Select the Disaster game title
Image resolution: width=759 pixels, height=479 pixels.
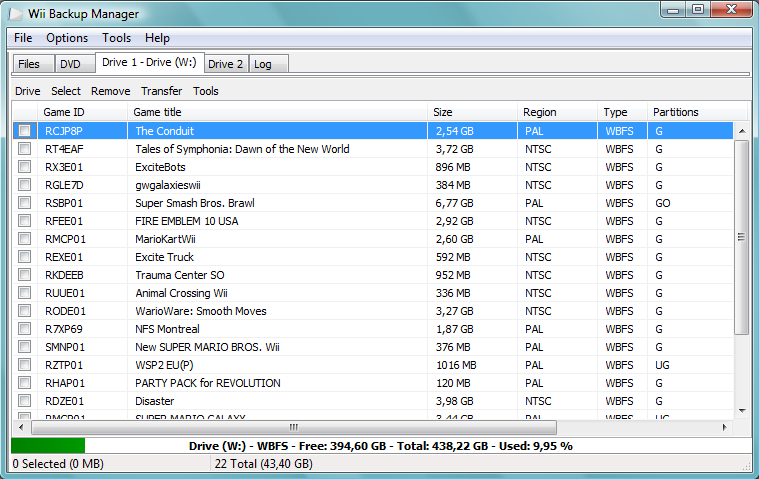(154, 401)
